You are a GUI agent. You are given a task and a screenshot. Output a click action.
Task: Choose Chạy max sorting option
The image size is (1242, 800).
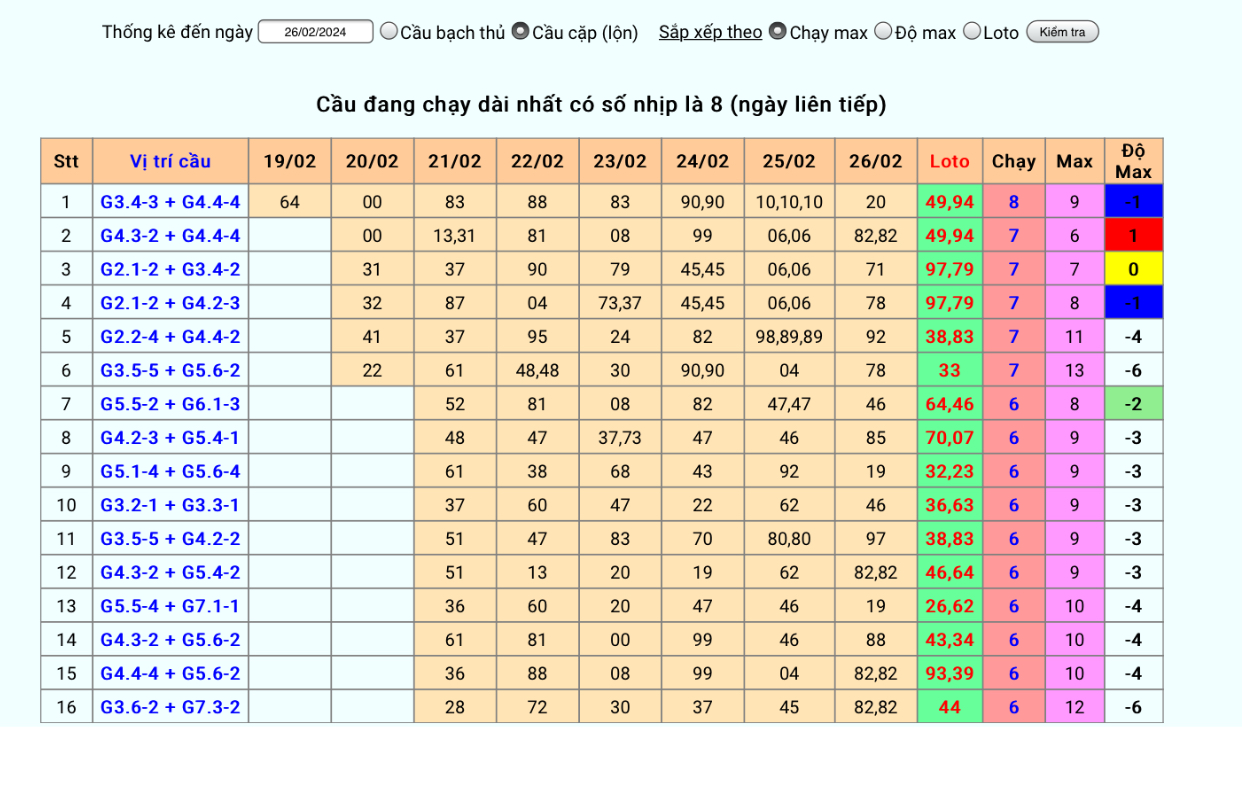tap(777, 31)
